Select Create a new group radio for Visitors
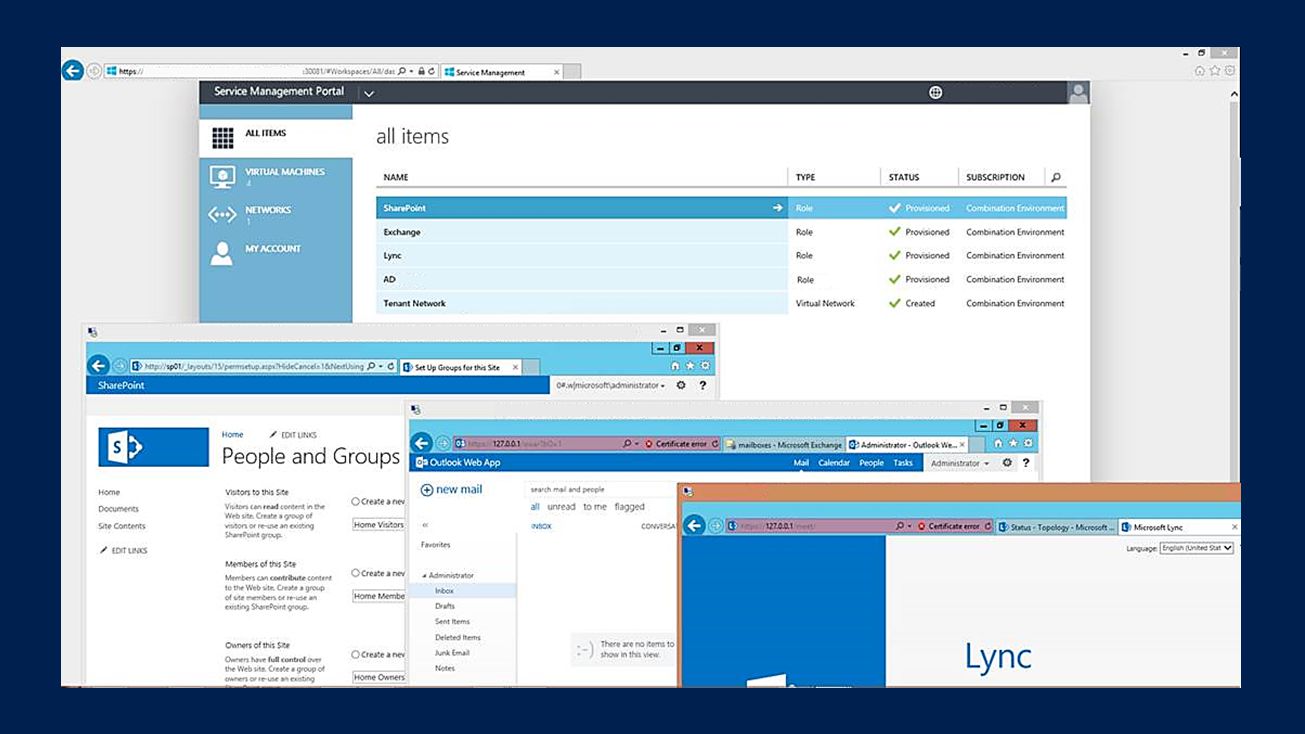This screenshot has height=734, width=1305. click(355, 501)
